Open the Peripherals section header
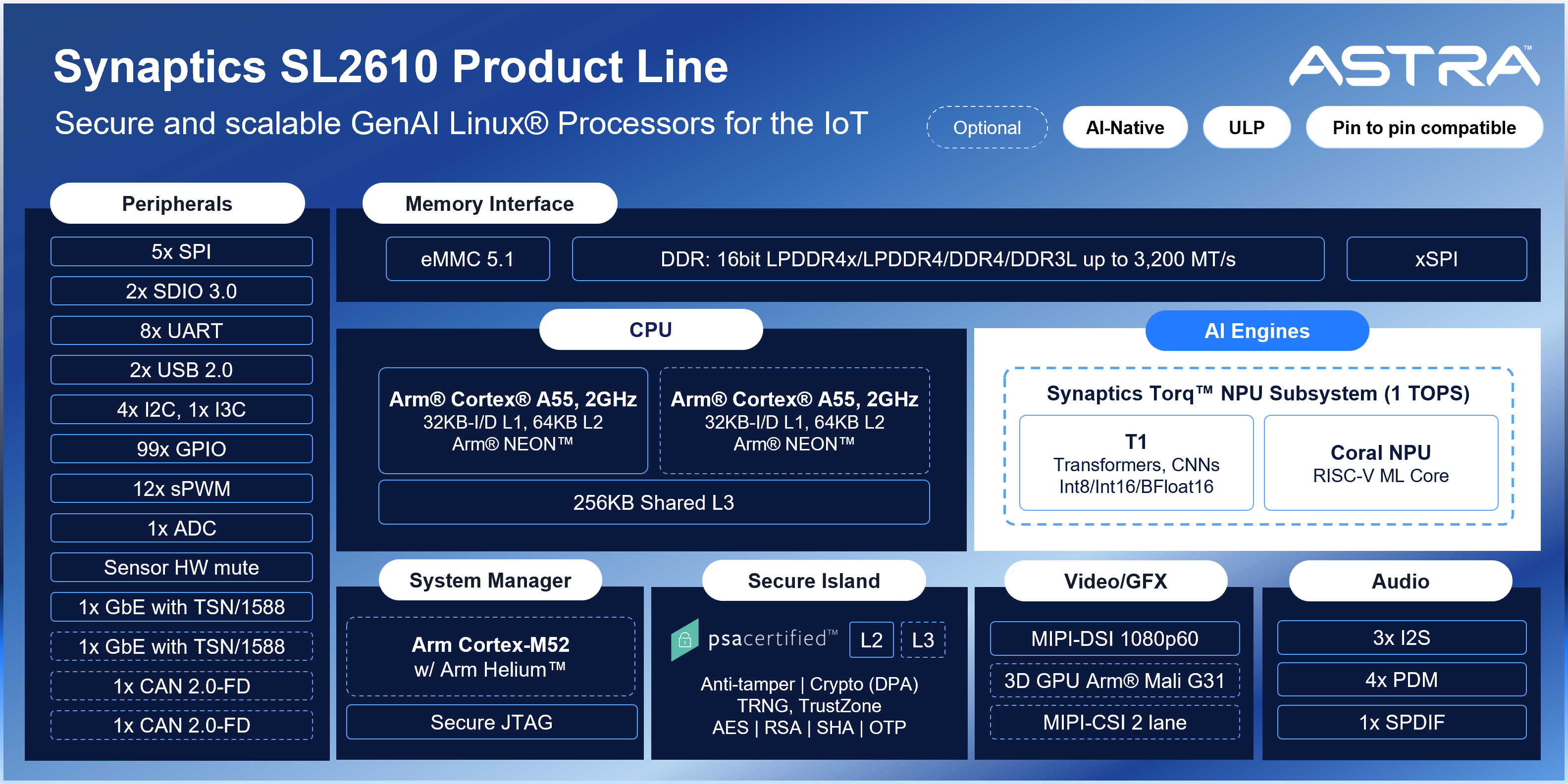Screen dimensions: 1568x784 (177, 204)
